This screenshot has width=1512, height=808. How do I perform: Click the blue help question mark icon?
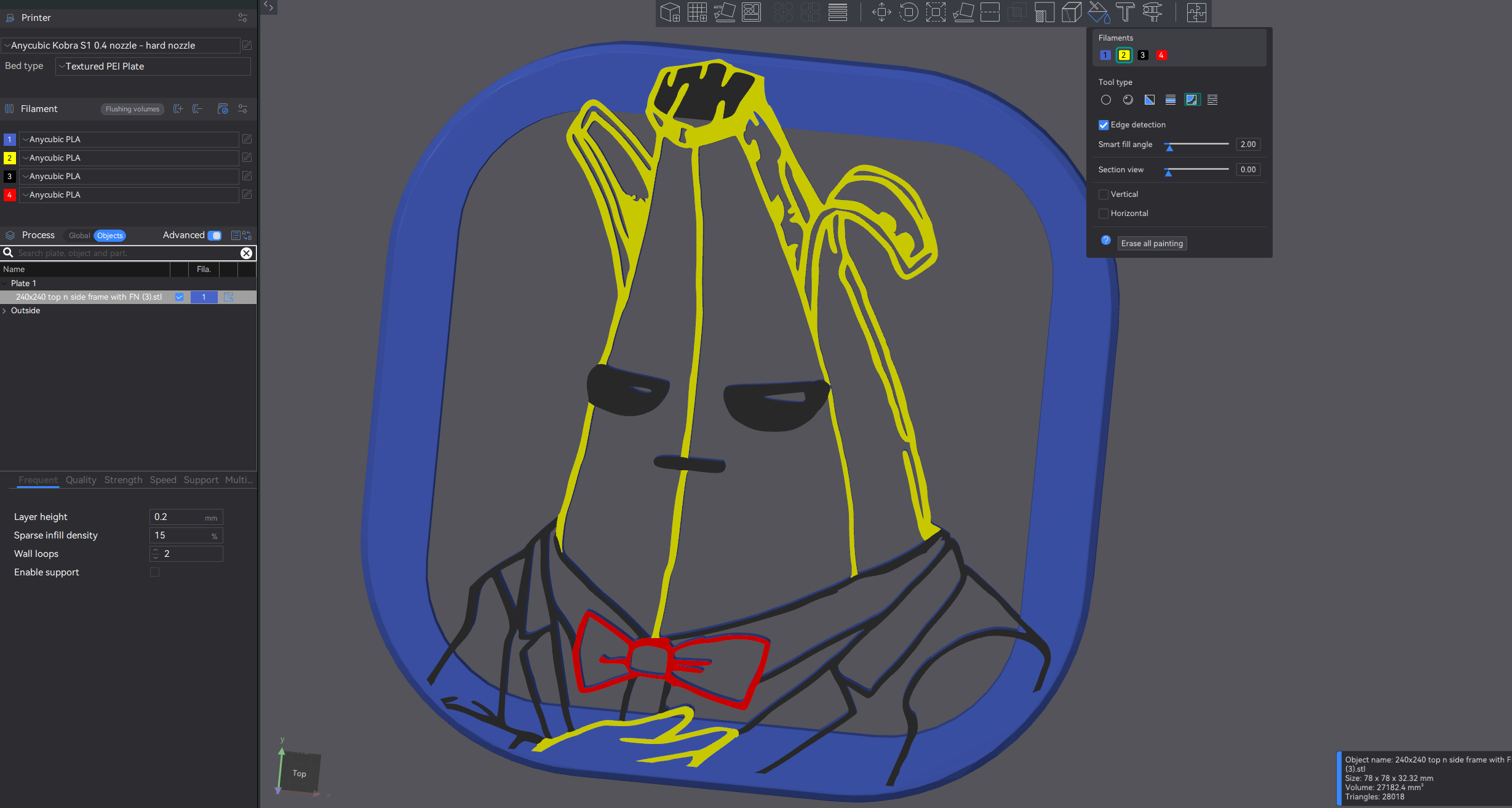point(1106,241)
